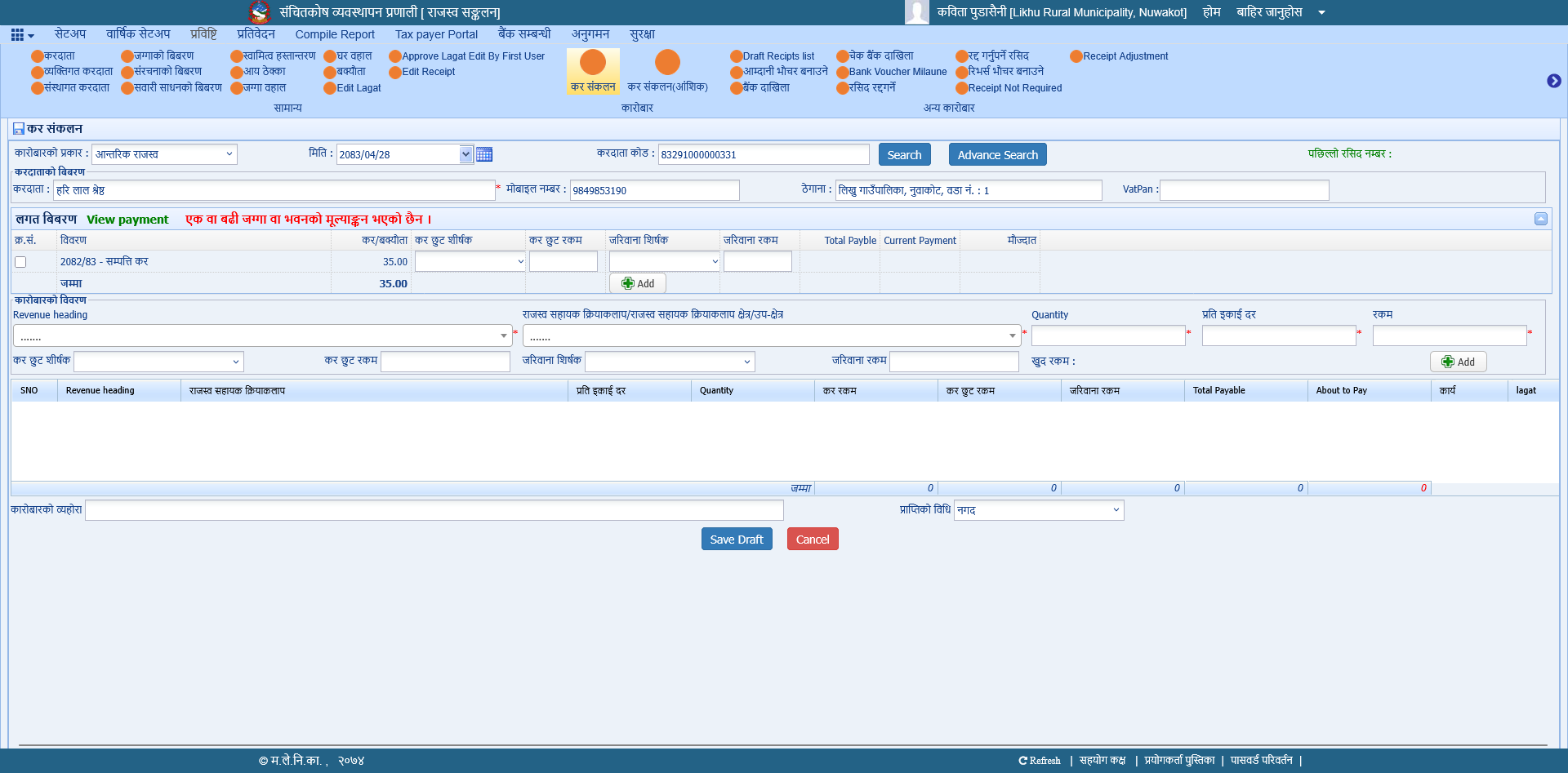The width and height of the screenshot is (1568, 773).
Task: Open आय ठेक्का ribbon item
Action: (258, 72)
